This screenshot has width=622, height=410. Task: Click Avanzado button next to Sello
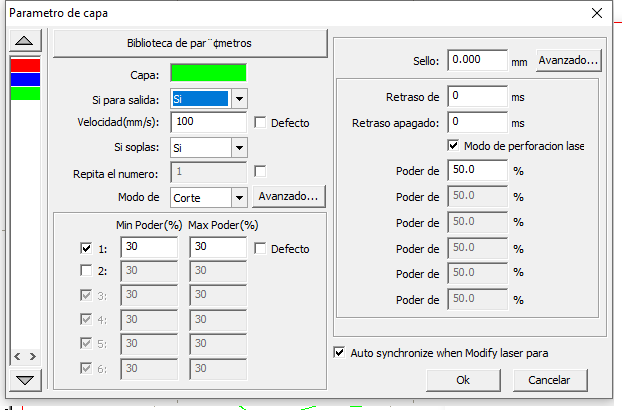click(x=568, y=60)
